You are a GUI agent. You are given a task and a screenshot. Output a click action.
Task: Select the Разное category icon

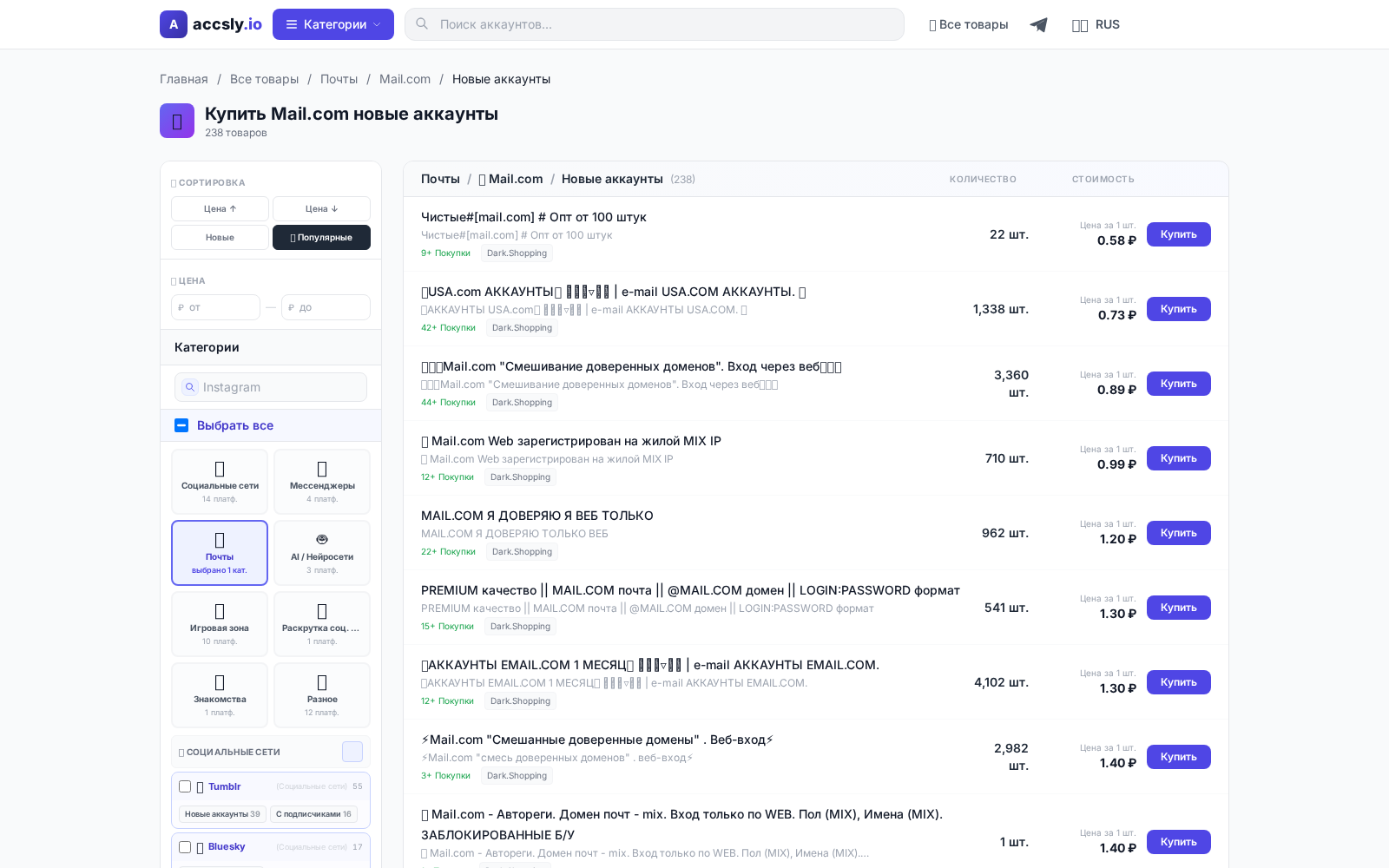coord(322,682)
